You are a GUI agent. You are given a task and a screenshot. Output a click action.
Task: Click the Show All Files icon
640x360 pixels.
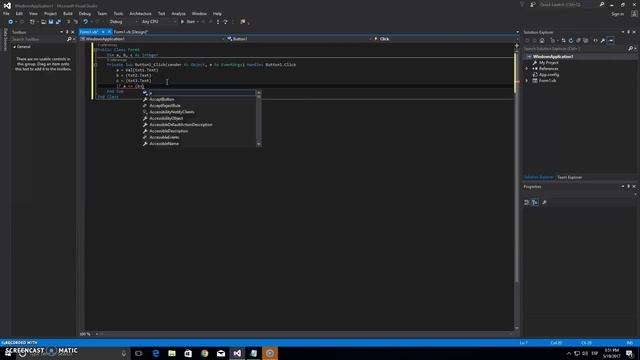586,40
